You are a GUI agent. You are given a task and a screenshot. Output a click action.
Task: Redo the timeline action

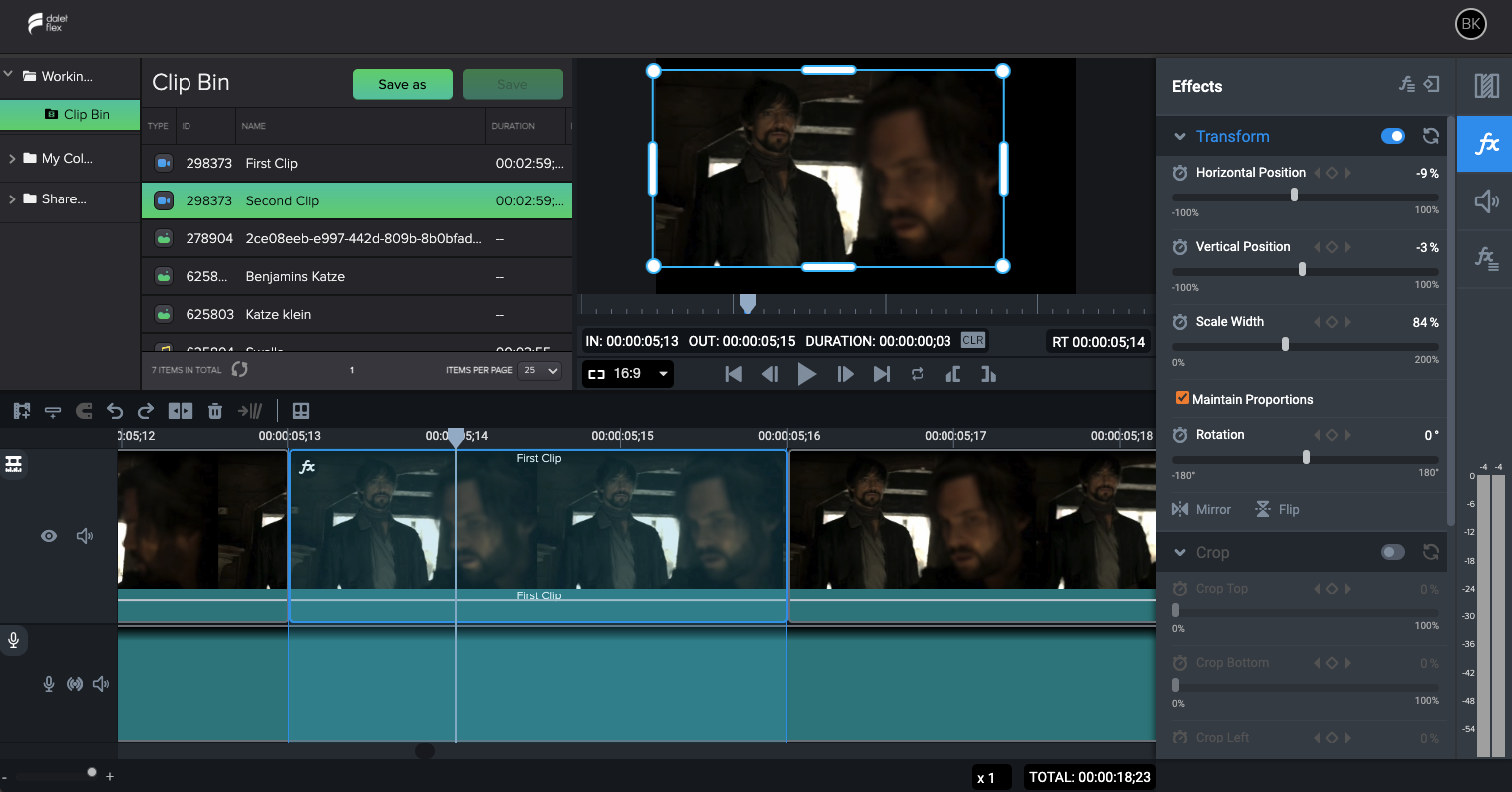point(146,410)
